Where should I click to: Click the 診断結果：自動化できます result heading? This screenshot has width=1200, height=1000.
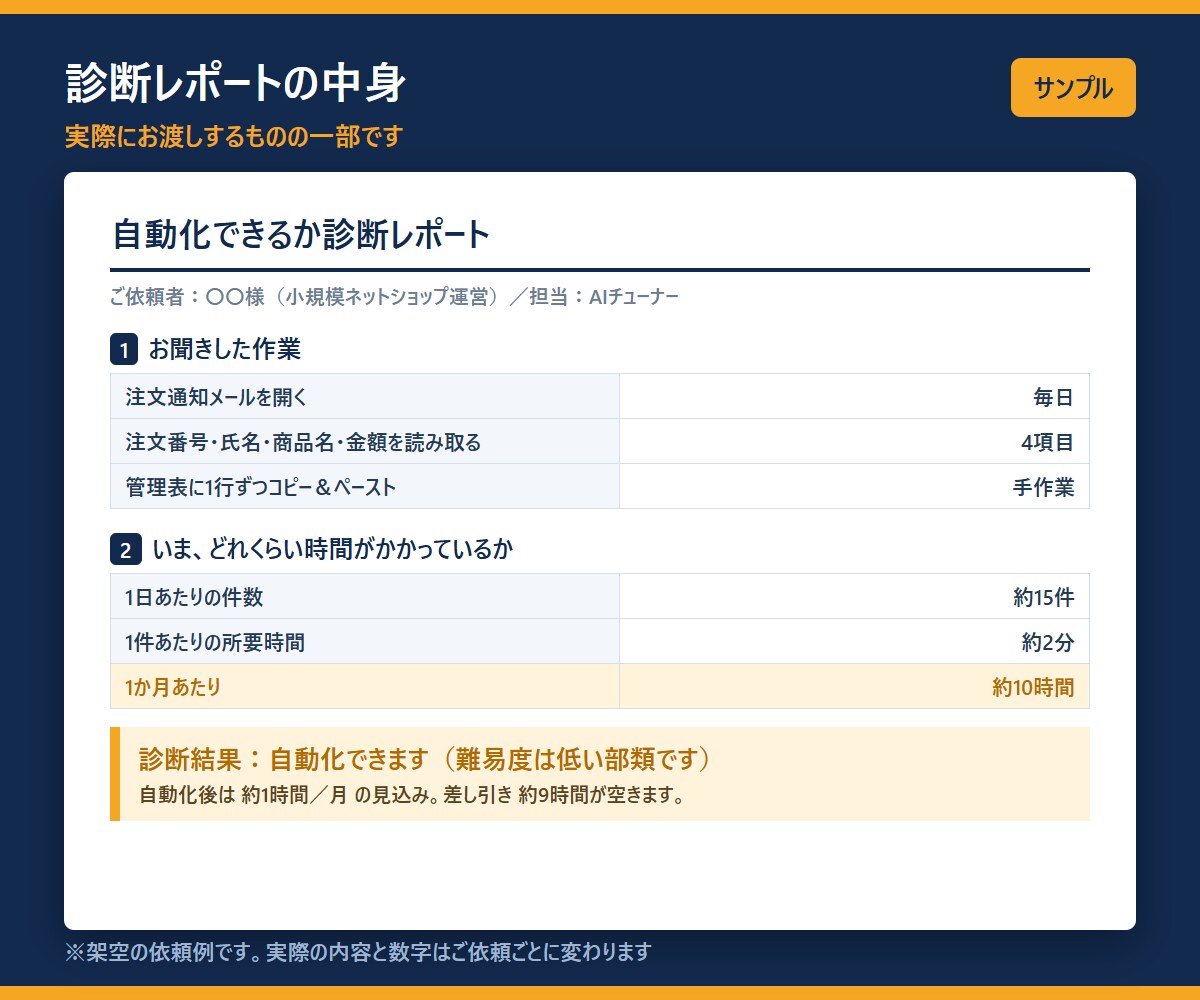425,759
